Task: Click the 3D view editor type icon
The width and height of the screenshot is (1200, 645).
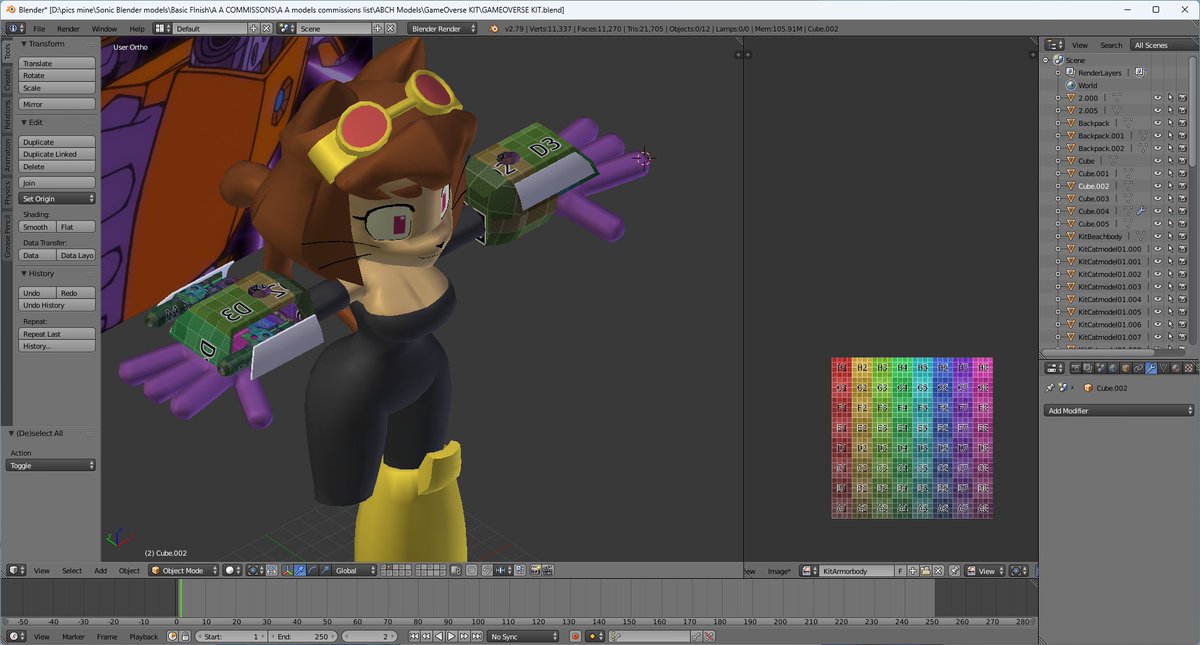Action: (x=17, y=570)
